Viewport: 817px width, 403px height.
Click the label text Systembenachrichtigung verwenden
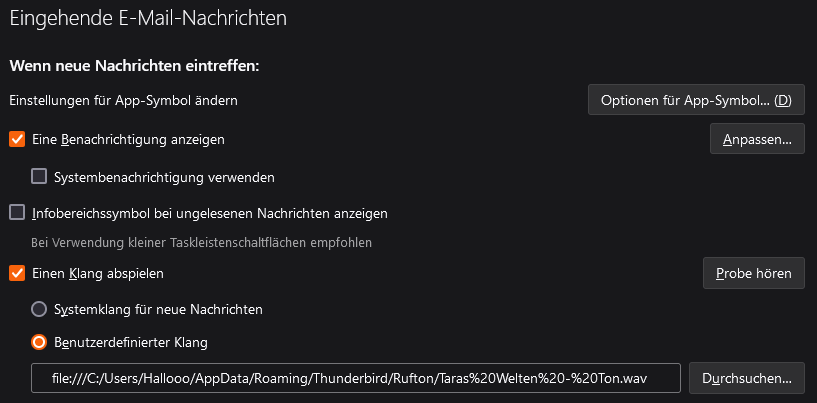click(164, 177)
